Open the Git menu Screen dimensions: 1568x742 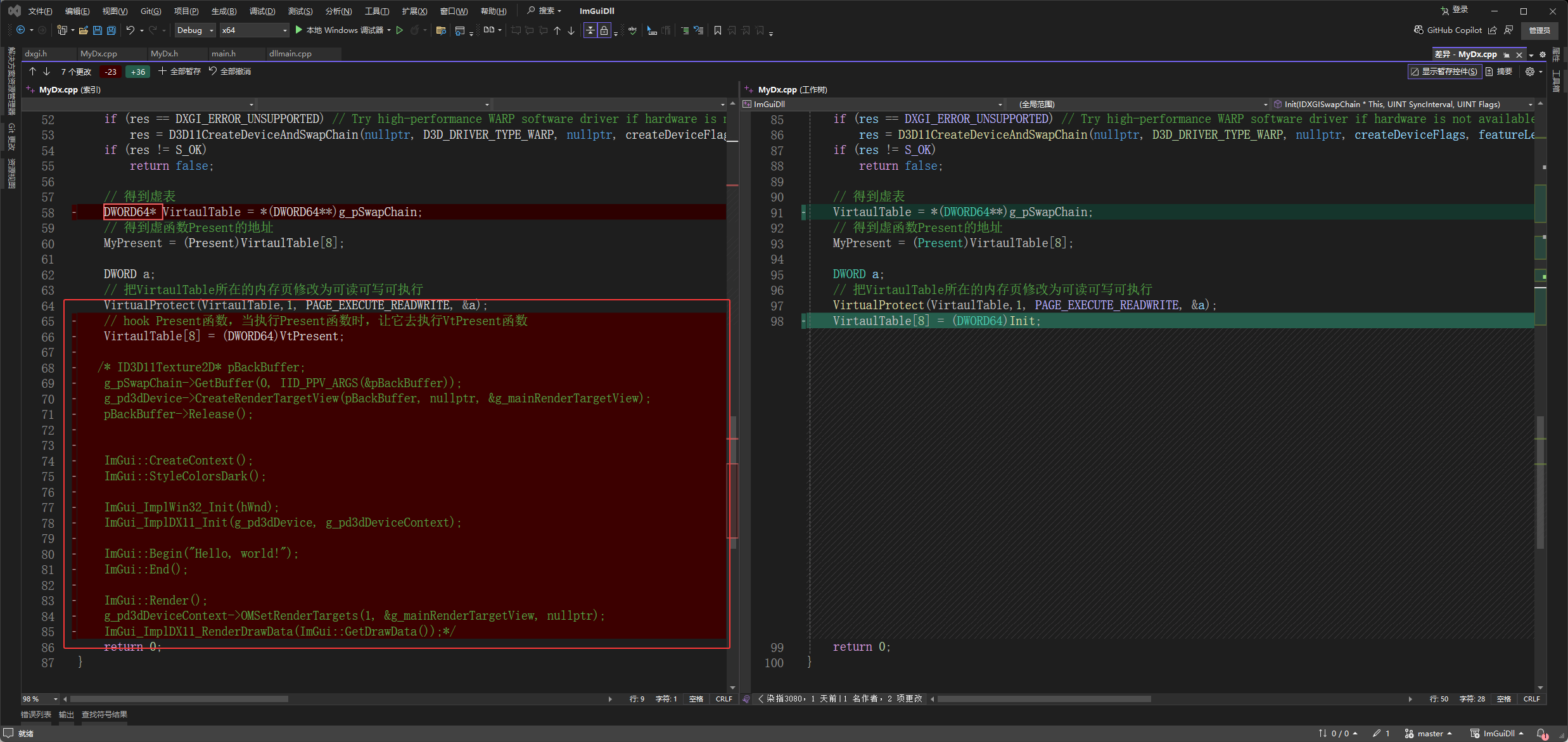150,11
